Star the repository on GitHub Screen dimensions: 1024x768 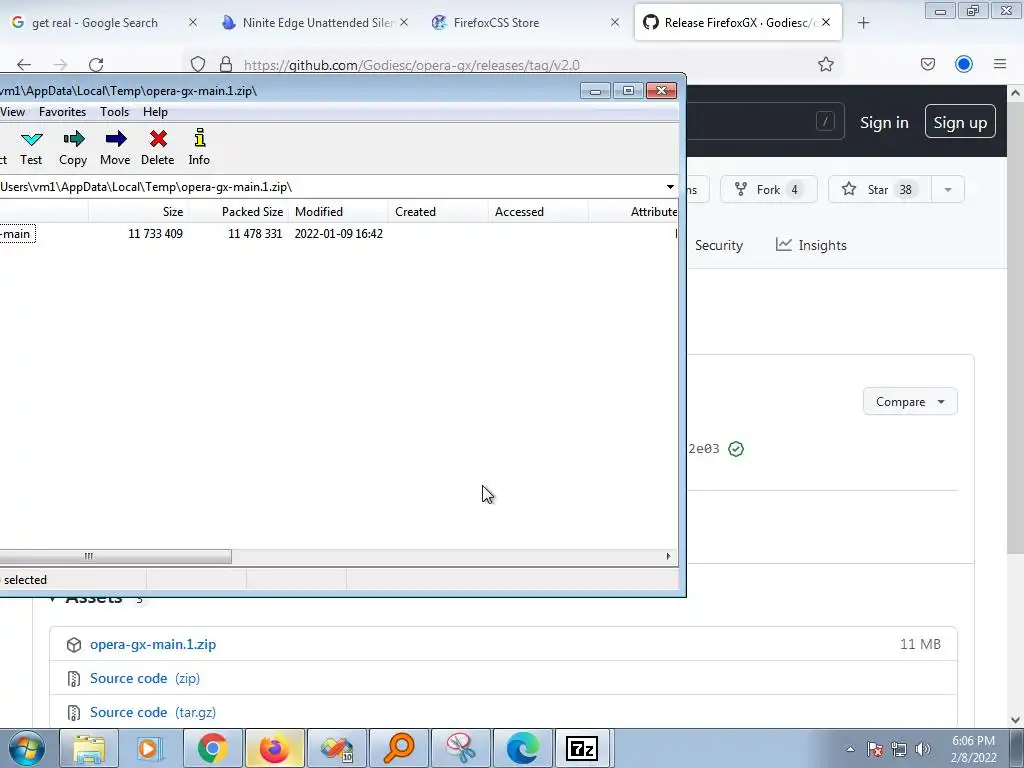tap(879, 189)
